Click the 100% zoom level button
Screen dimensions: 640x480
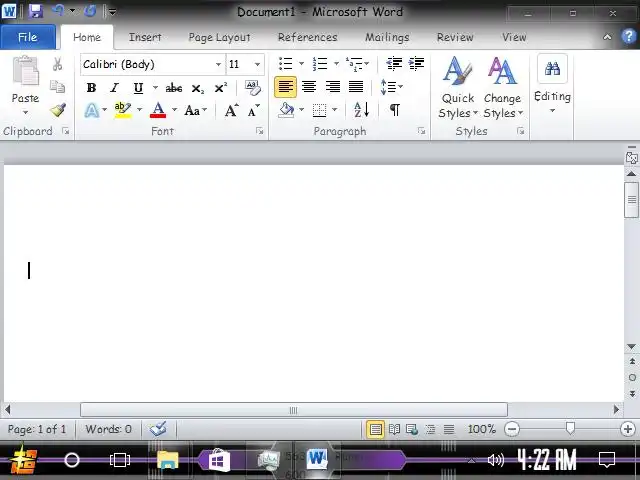click(x=482, y=429)
